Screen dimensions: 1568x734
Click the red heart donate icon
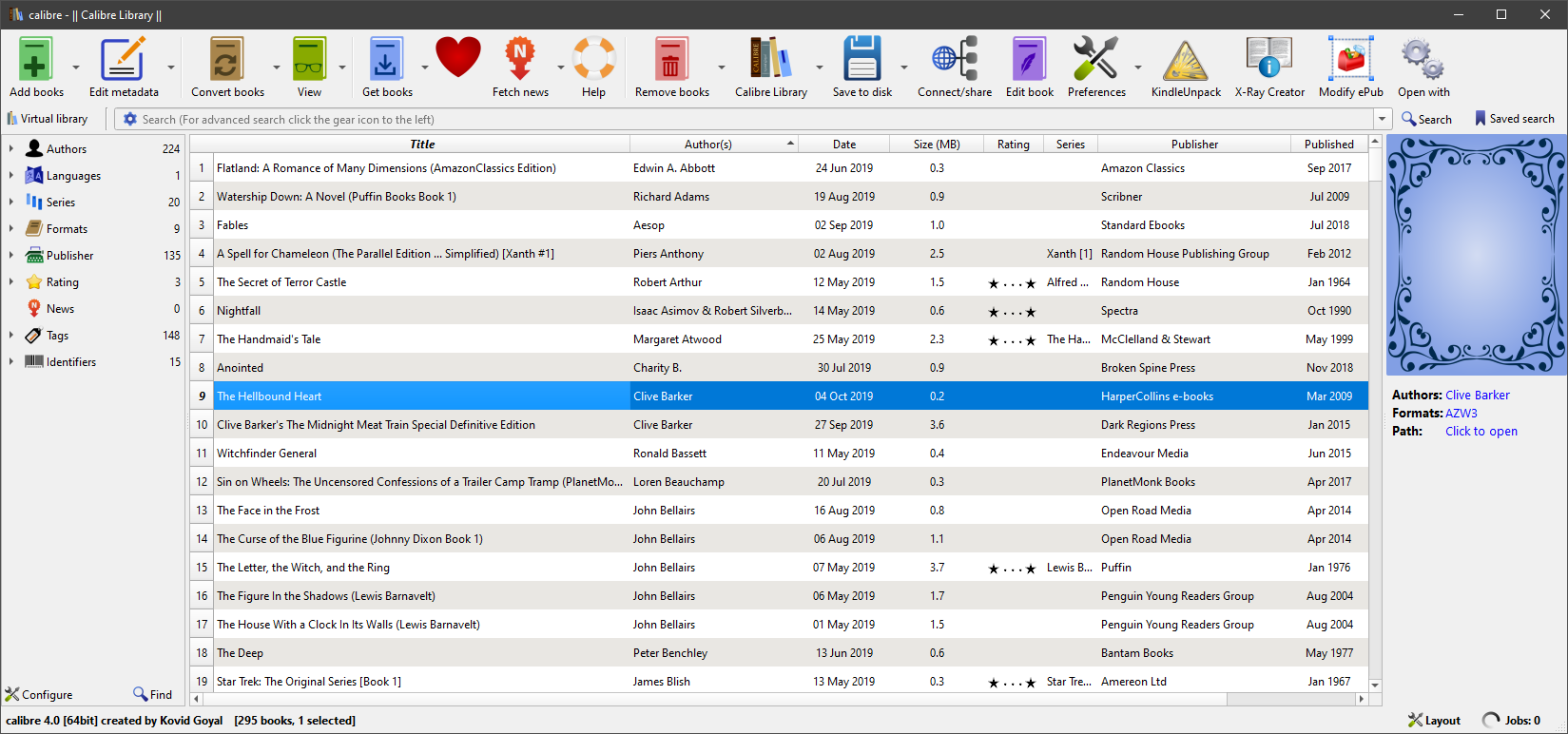[x=458, y=58]
